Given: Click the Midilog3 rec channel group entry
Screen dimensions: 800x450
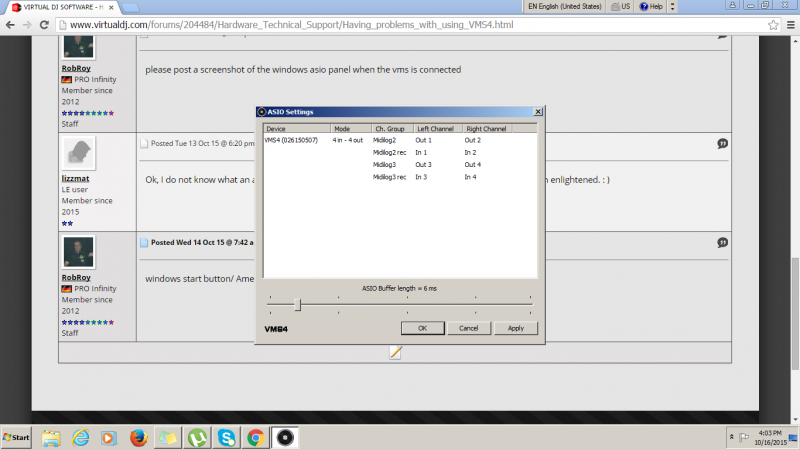Looking at the screenshot, I should [x=389, y=177].
